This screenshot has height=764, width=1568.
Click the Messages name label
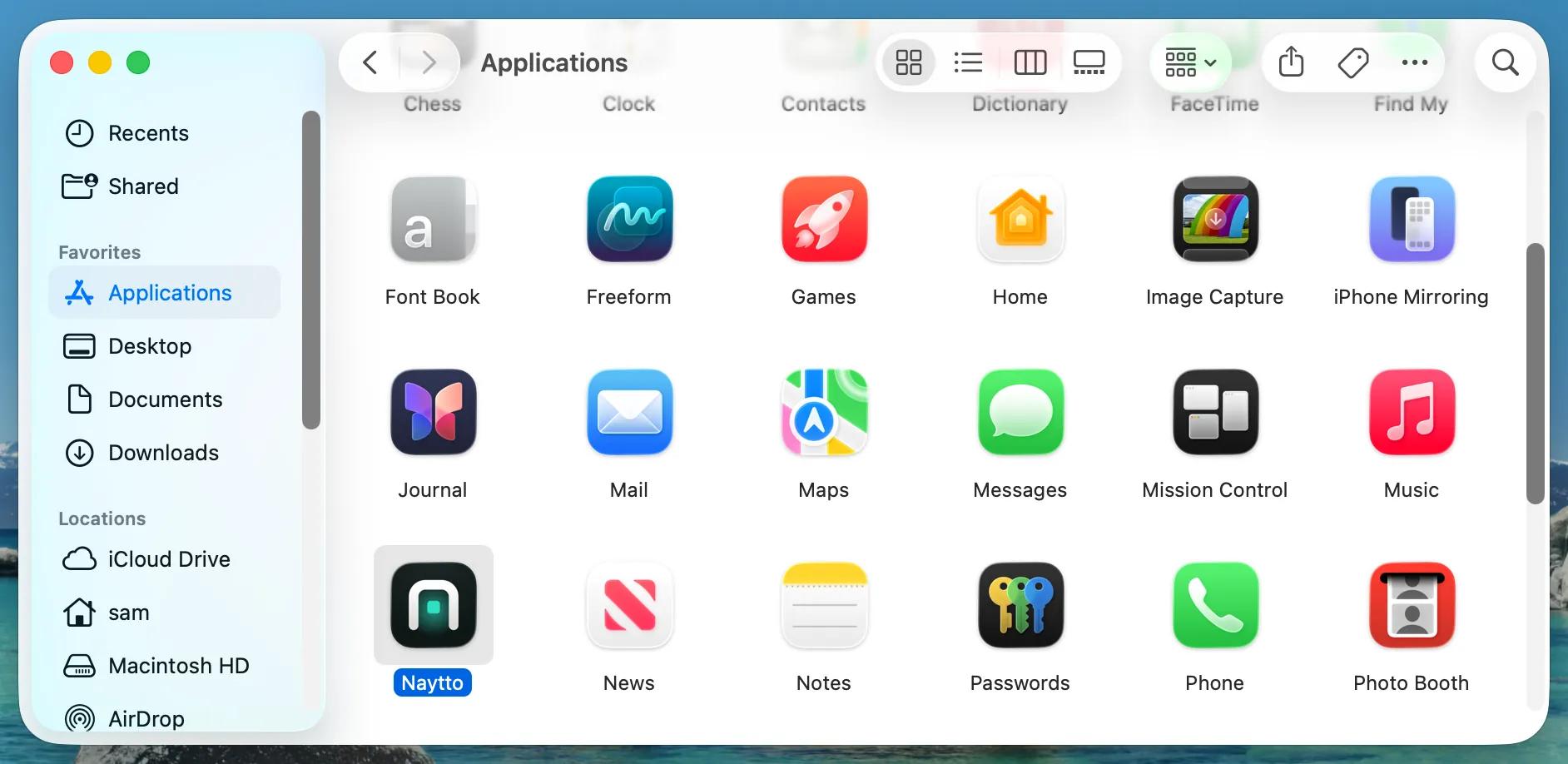pos(1020,490)
